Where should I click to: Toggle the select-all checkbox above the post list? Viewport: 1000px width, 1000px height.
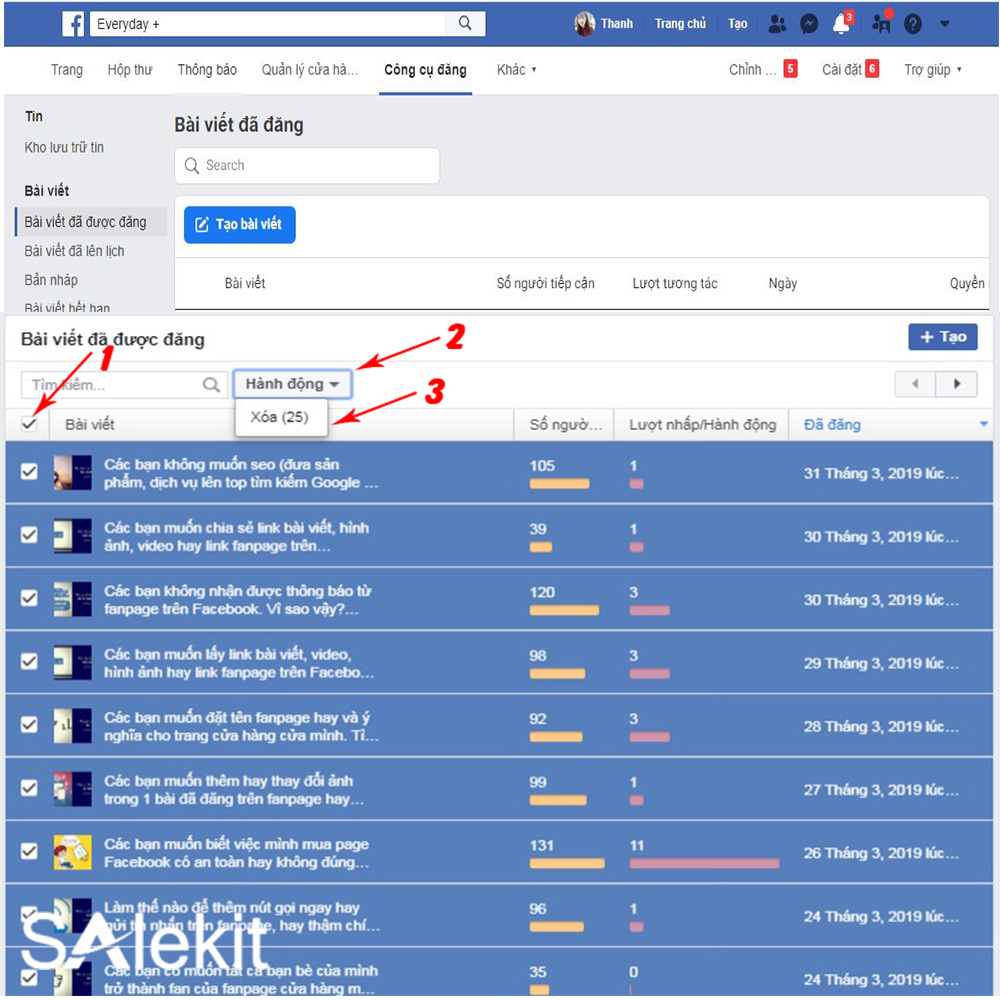coord(28,423)
